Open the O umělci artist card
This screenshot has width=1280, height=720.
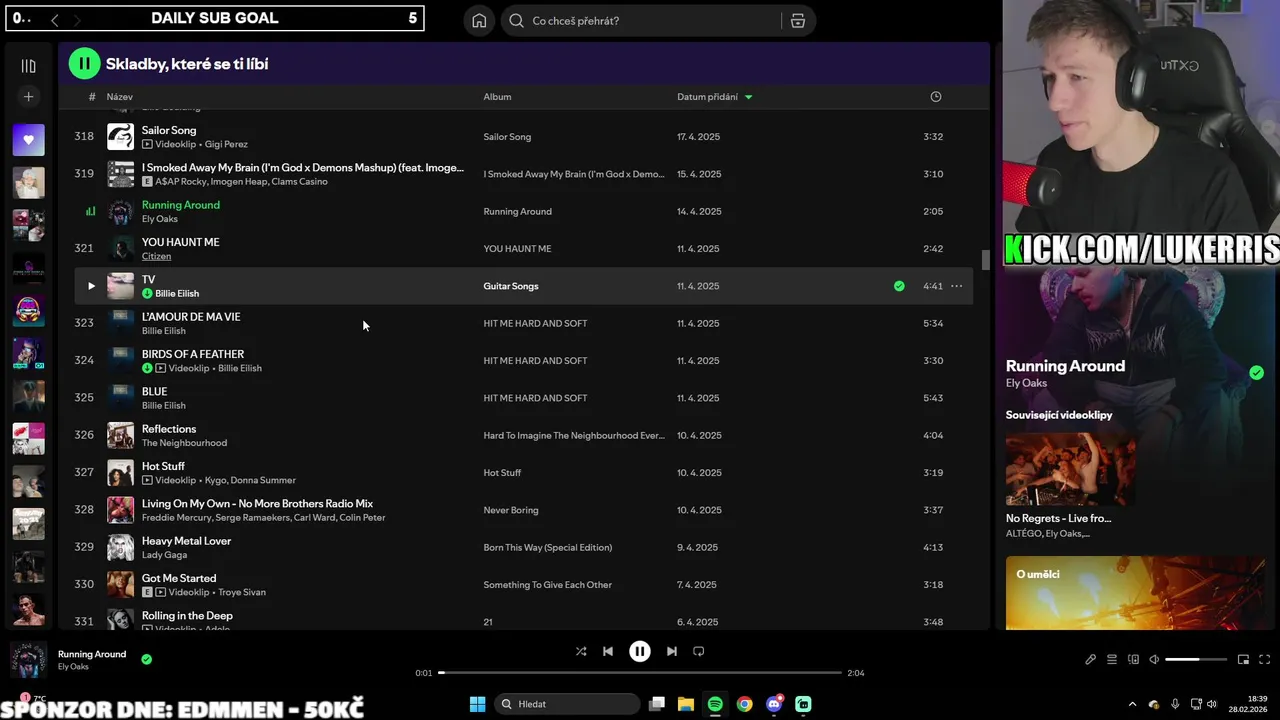coord(1136,593)
